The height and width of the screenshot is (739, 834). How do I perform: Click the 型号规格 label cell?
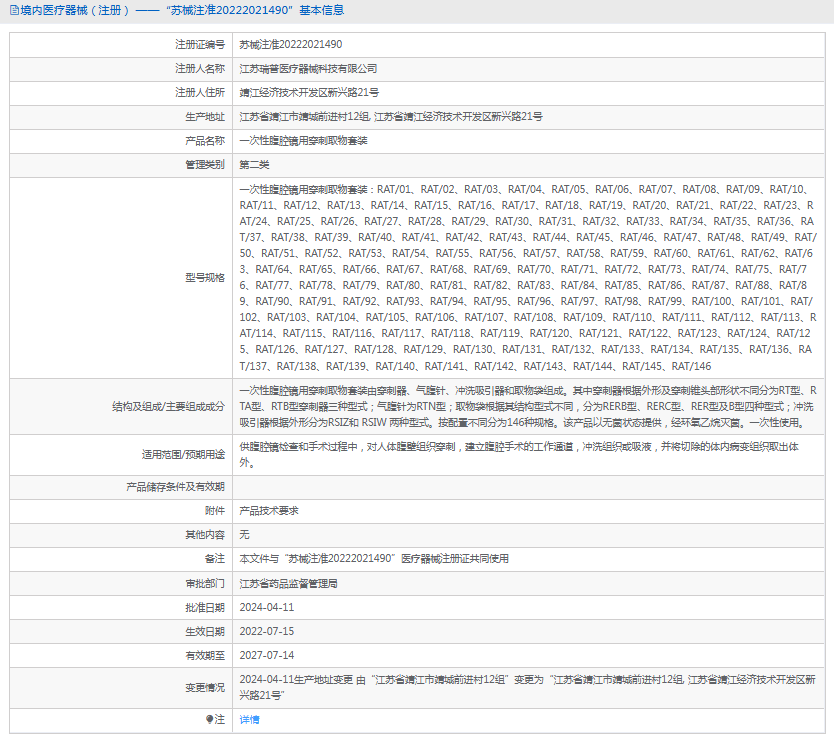[121, 278]
